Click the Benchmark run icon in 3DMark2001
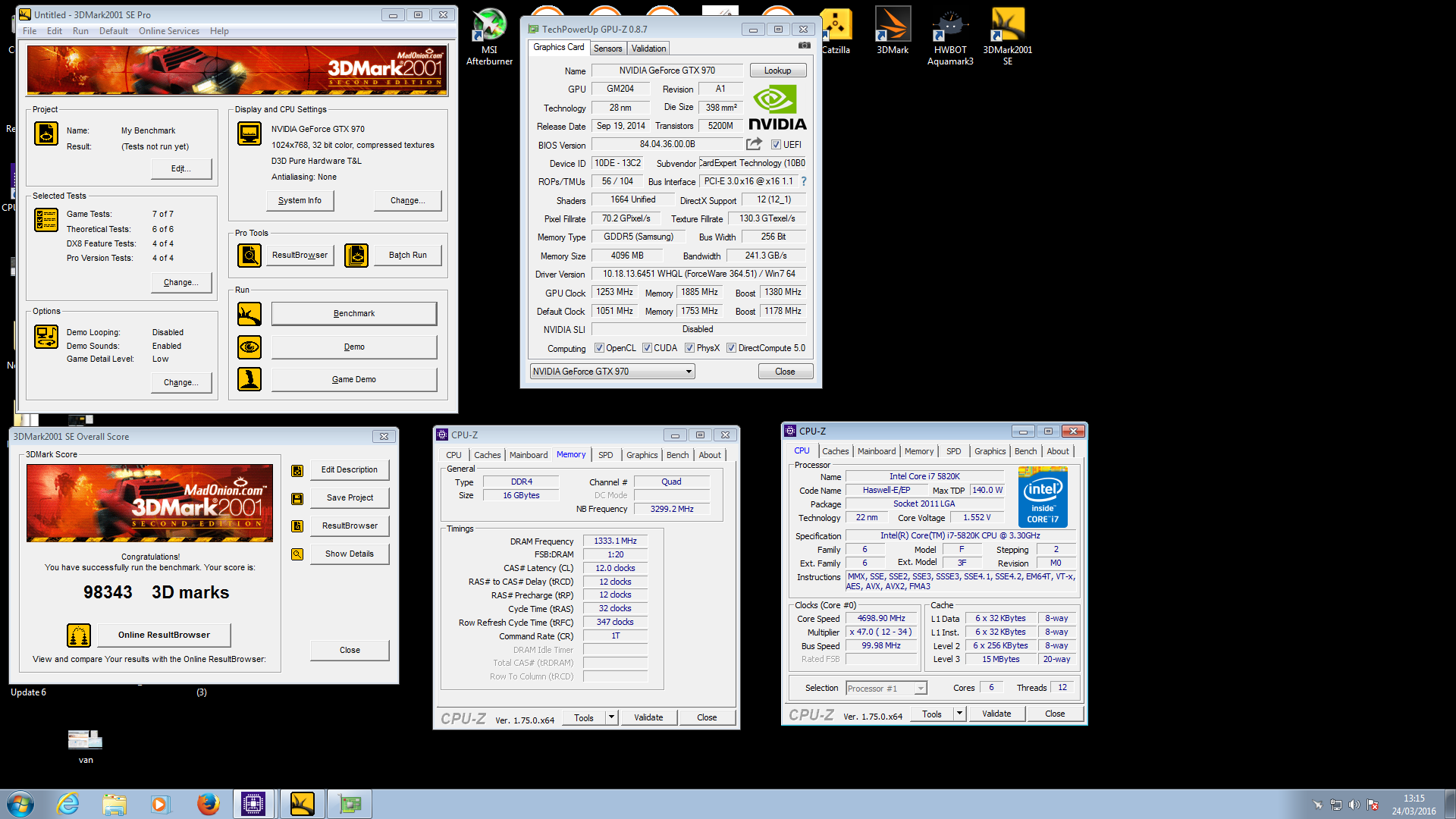This screenshot has height=819, width=1456. point(249,314)
